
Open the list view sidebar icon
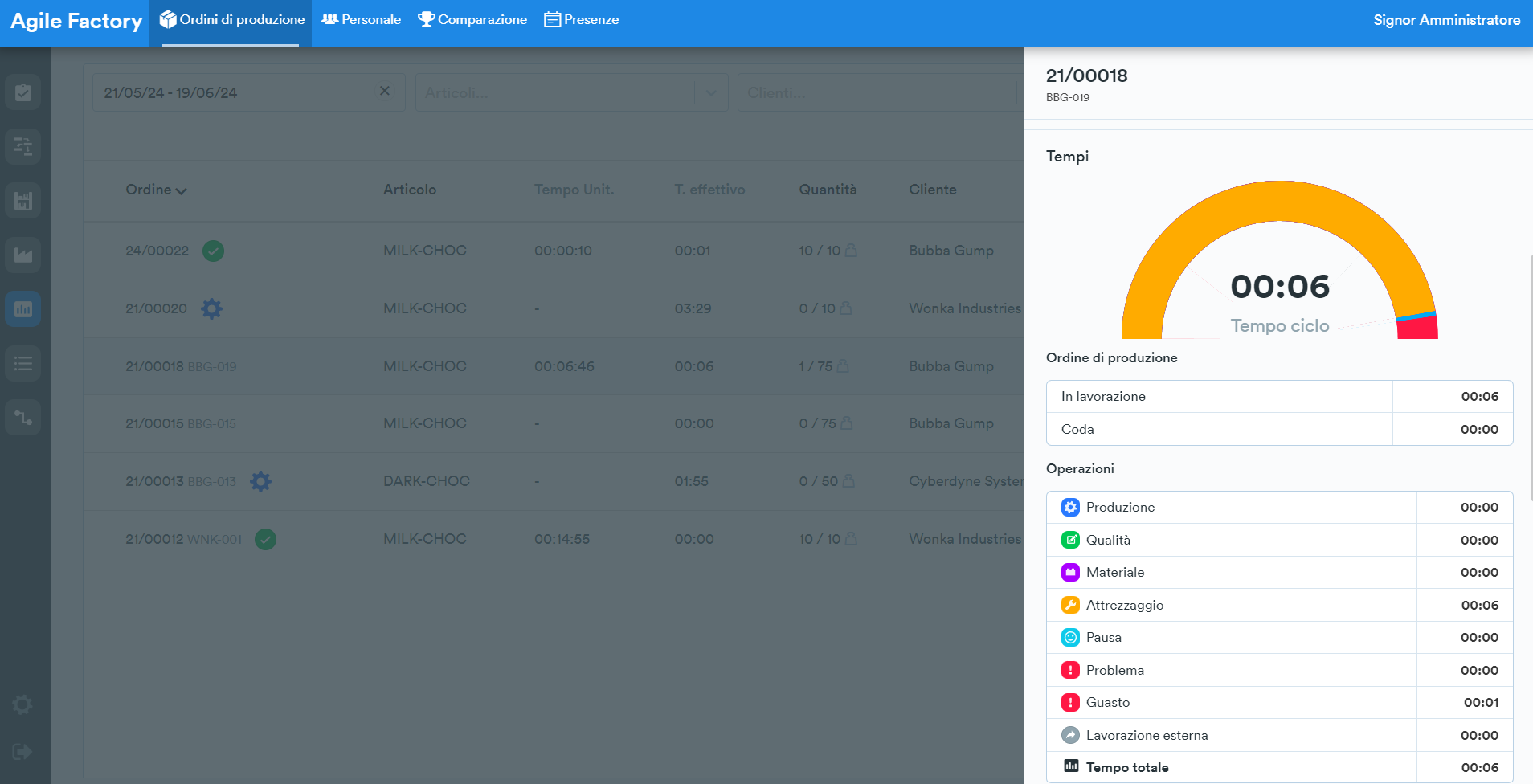[x=23, y=363]
